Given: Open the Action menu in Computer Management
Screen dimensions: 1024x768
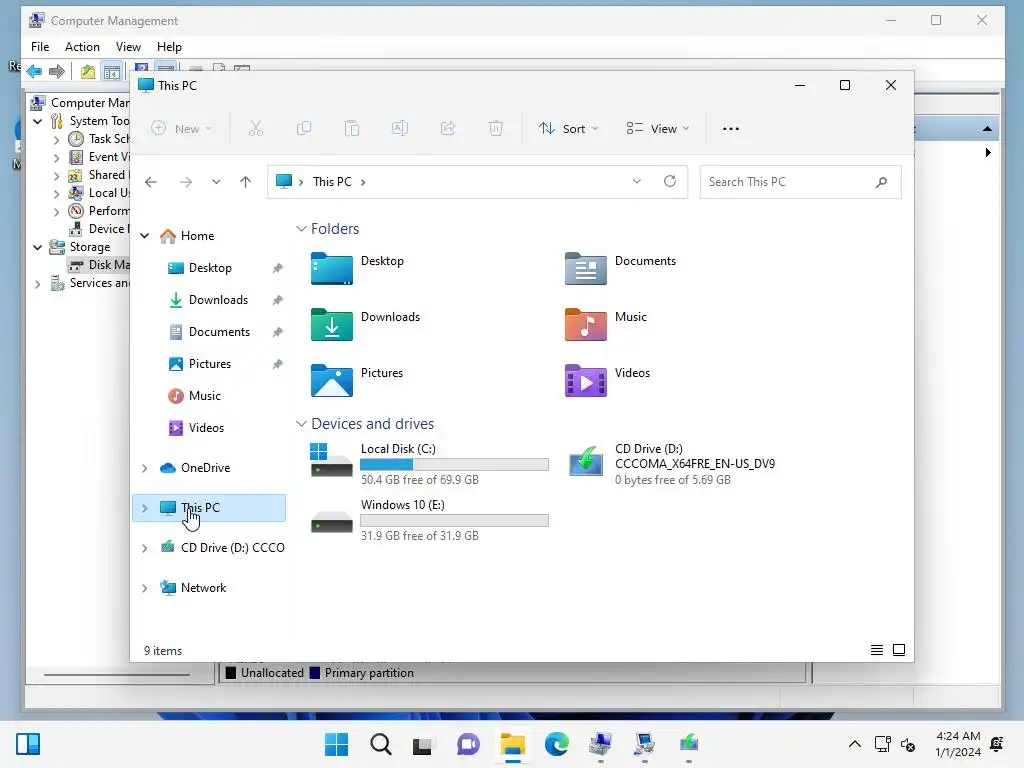Looking at the screenshot, I should 82,47.
